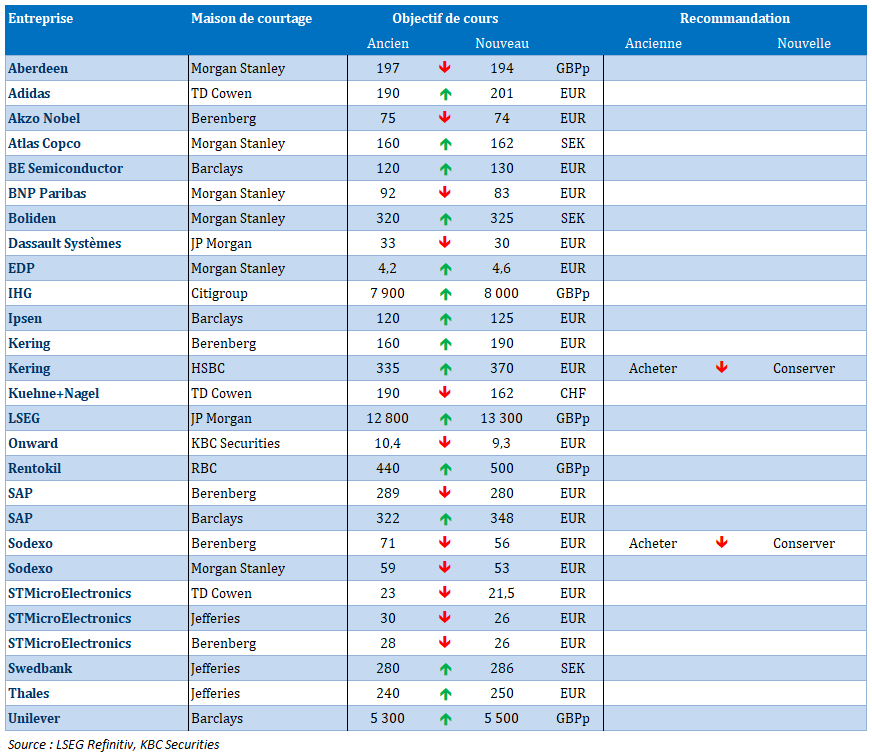This screenshot has width=872, height=752.
Task: Select the red arrow in the Kuehne+Nagel row
Action: pos(445,393)
